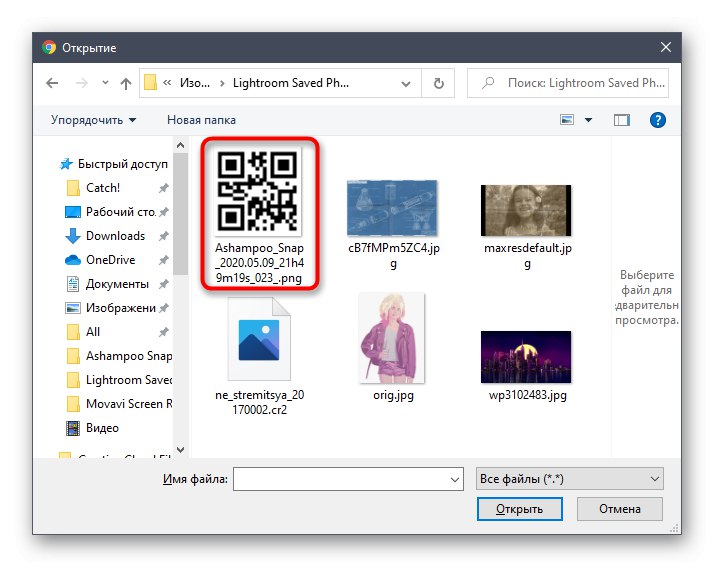Click the magnifier search icon
Screen dimensions: 714x567
click(x=488, y=83)
